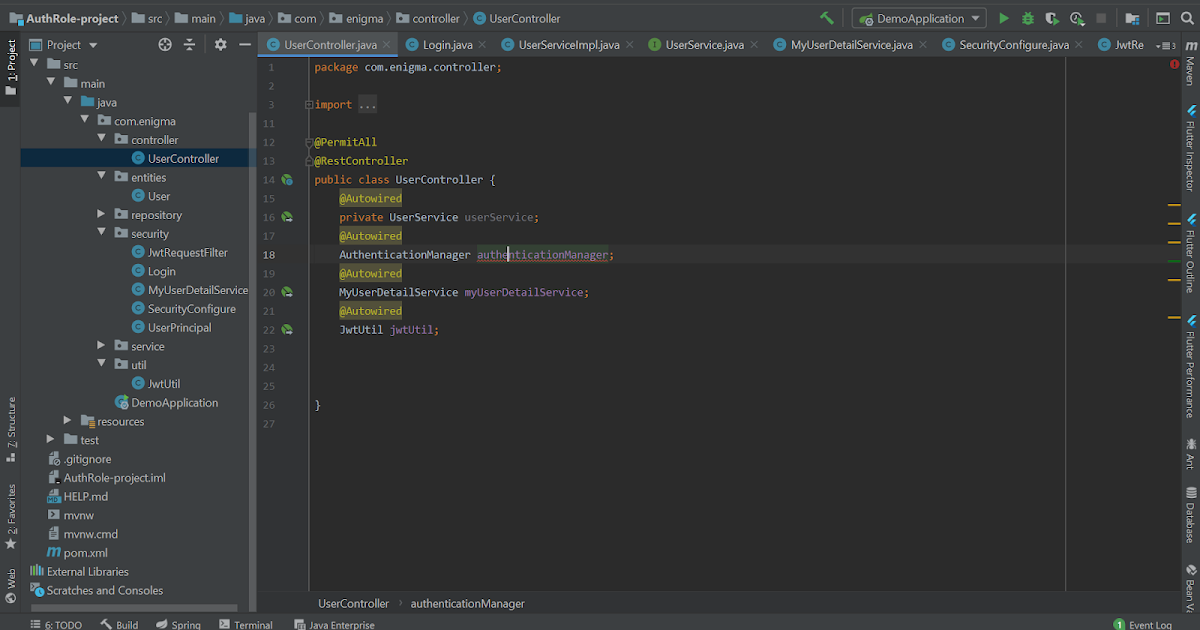This screenshot has height=630, width=1200.
Task: Open Search Everywhere magnifier icon
Action: (1186, 17)
